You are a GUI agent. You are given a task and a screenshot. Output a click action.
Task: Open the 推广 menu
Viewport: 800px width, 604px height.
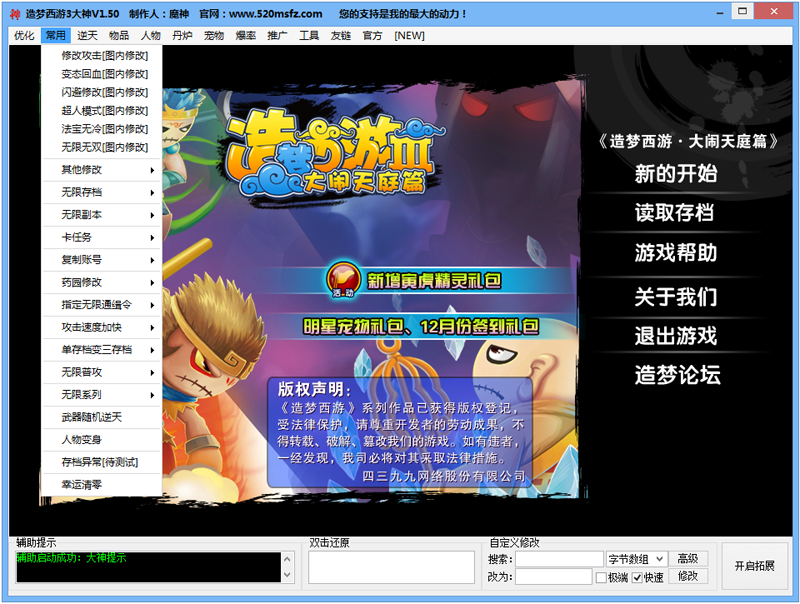pyautogui.click(x=277, y=35)
